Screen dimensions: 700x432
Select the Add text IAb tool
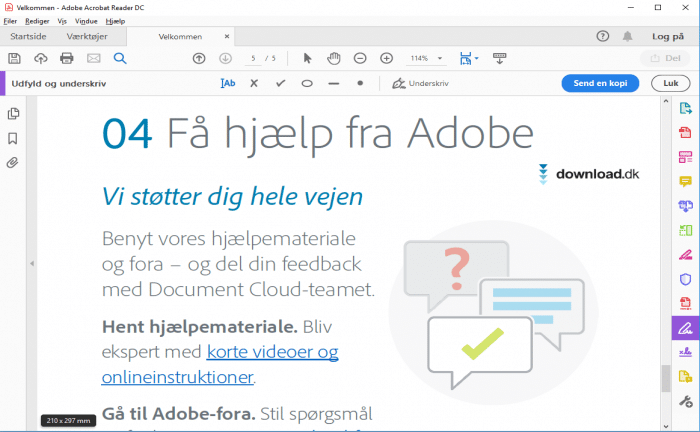228,83
